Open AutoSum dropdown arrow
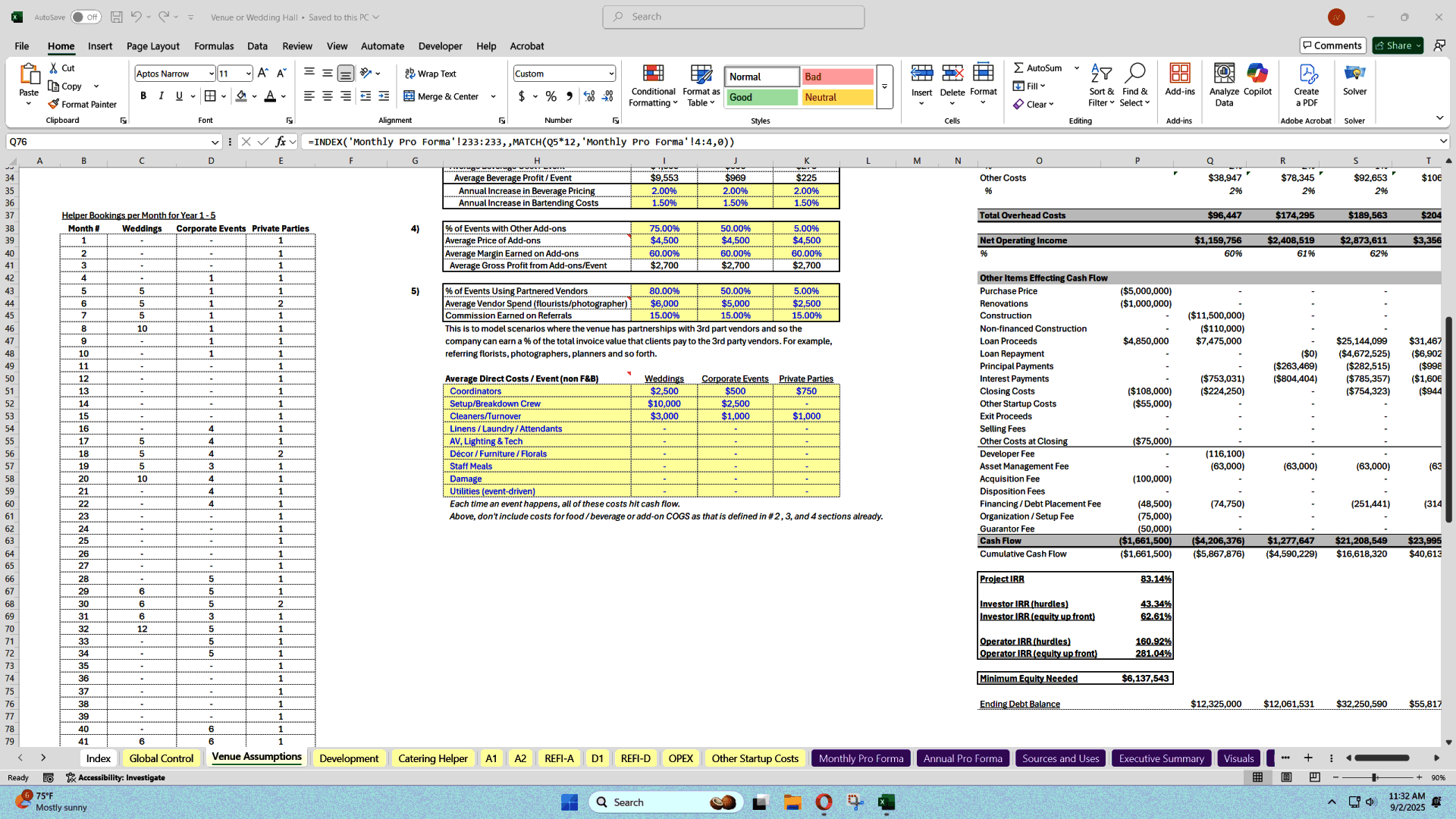Image resolution: width=1456 pixels, height=819 pixels. (x=1076, y=67)
